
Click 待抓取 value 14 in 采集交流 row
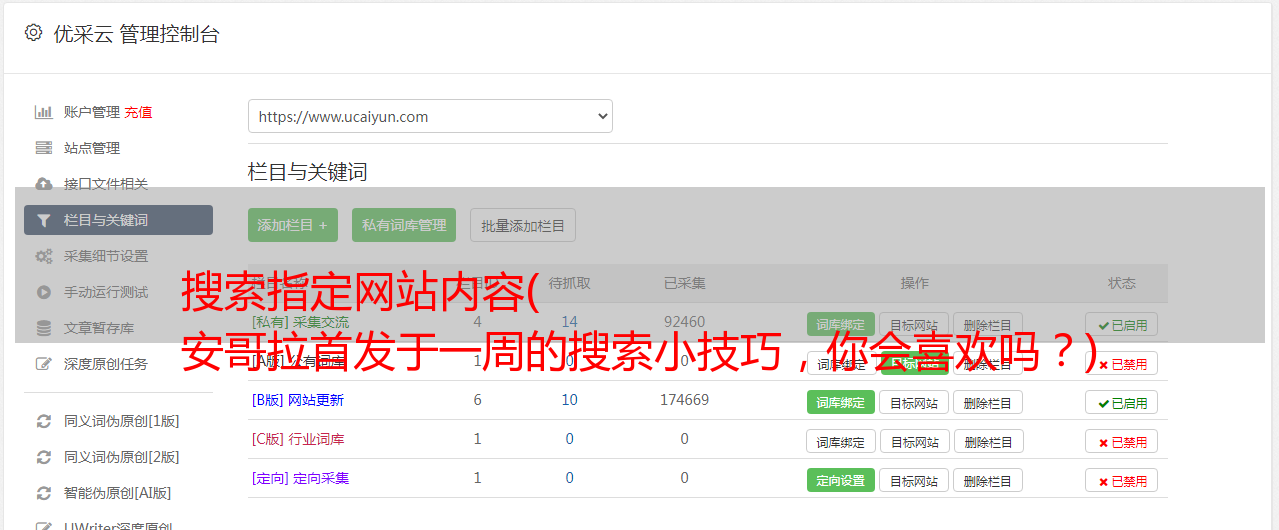coord(570,322)
